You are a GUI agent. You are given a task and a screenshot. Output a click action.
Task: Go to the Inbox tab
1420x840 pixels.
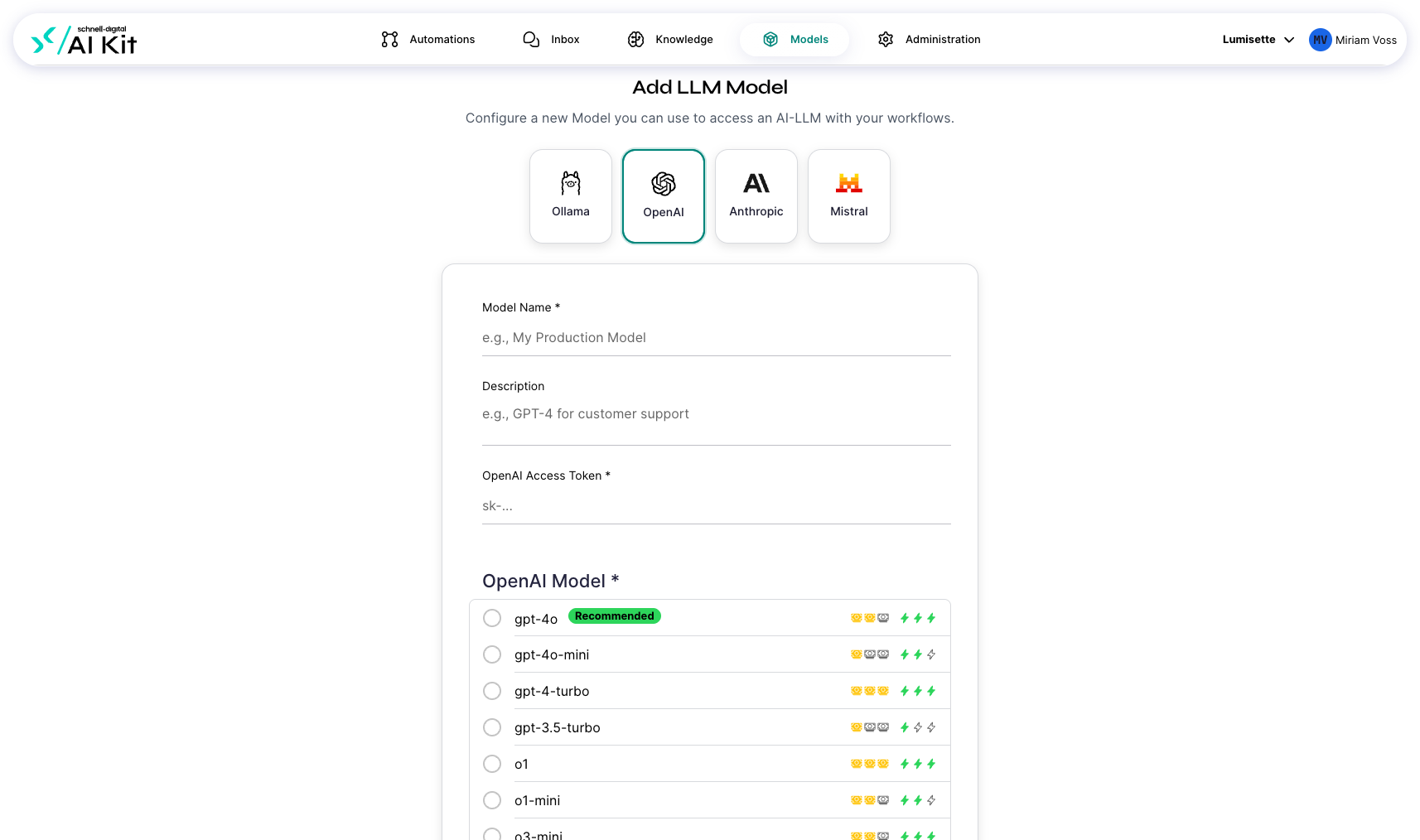point(551,39)
